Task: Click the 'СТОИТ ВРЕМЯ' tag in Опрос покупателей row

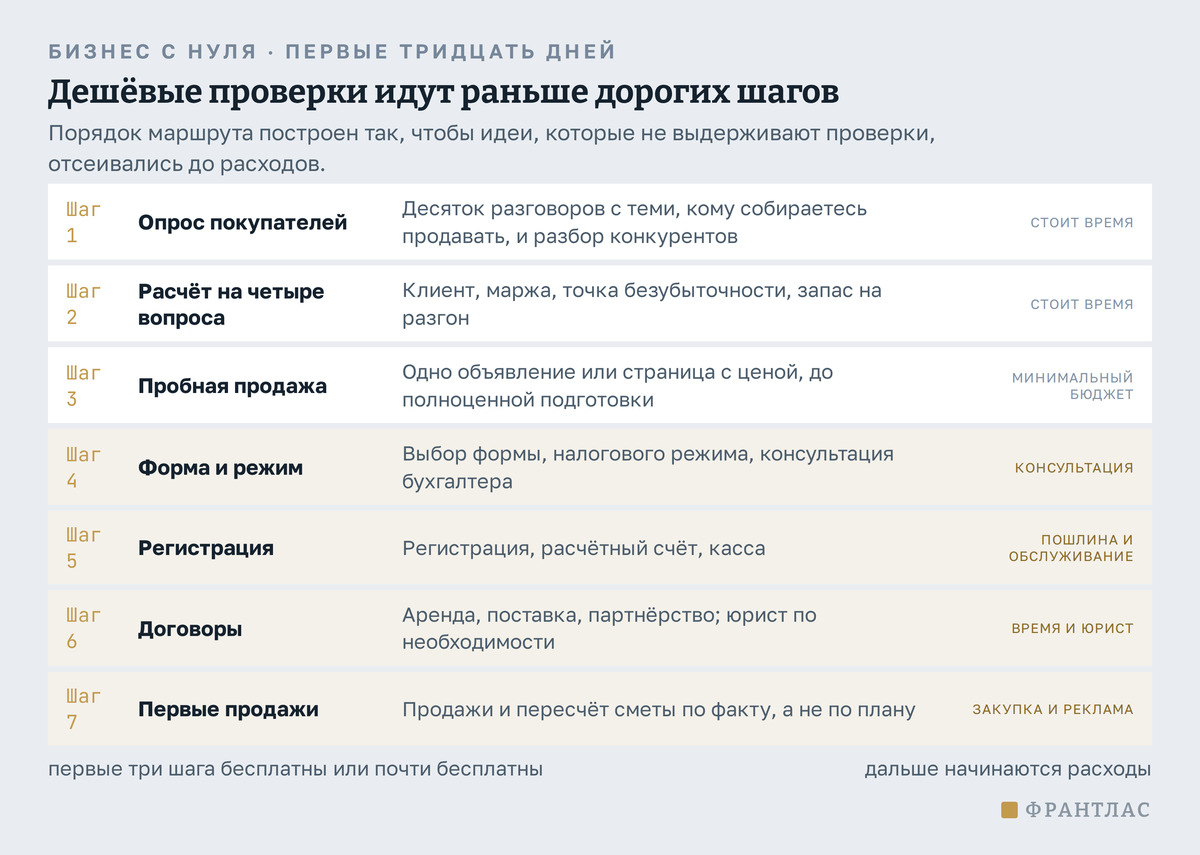Action: [1082, 223]
